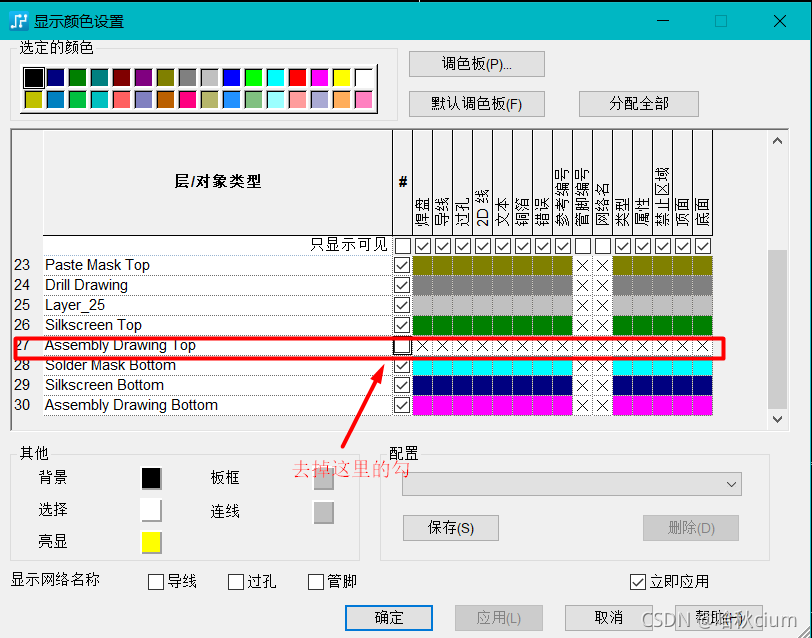The width and height of the screenshot is (812, 638).
Task: Click Silkscreen Bottom 过孔 navy color cell
Action: pyautogui.click(x=462, y=385)
